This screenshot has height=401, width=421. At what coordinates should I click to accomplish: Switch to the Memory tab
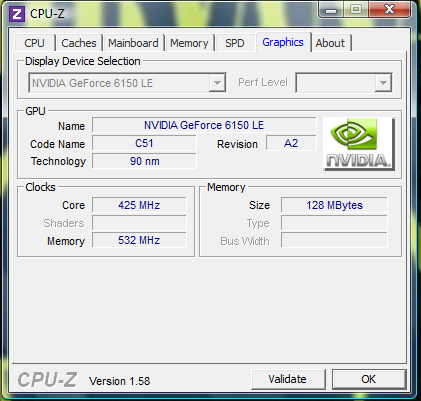tap(189, 43)
